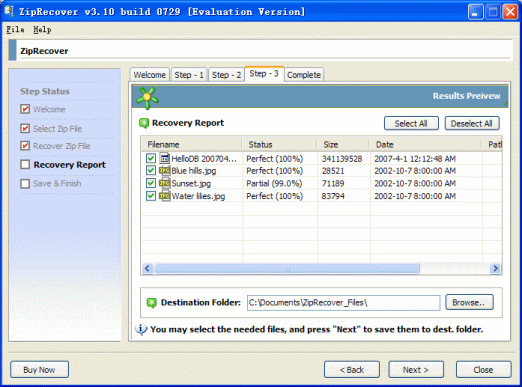The image size is (522, 387).
Task: Click the JPG icon of Water lilies.jpg
Action: coord(165,196)
